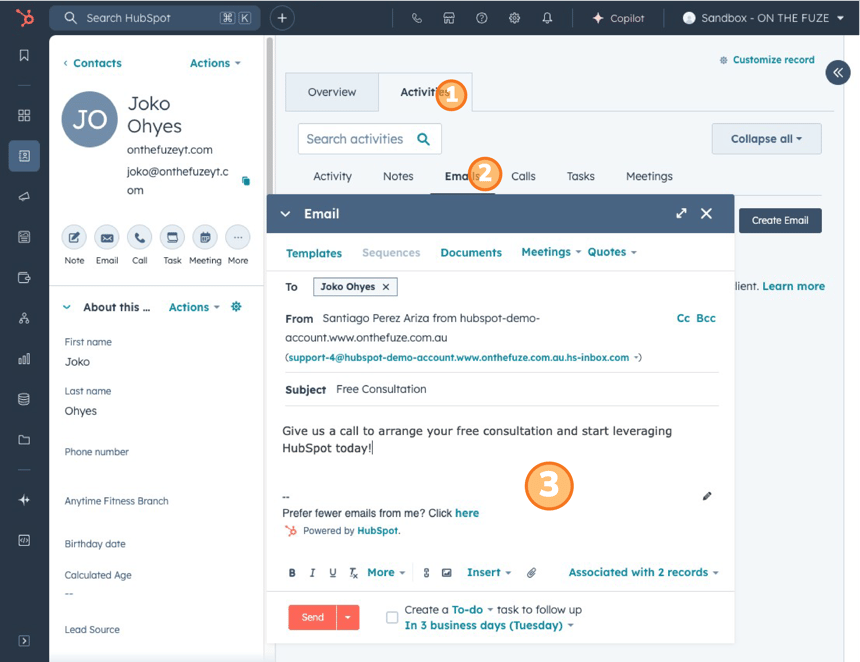The width and height of the screenshot is (860, 662).
Task: Switch to the Overview tab
Action: (332, 92)
